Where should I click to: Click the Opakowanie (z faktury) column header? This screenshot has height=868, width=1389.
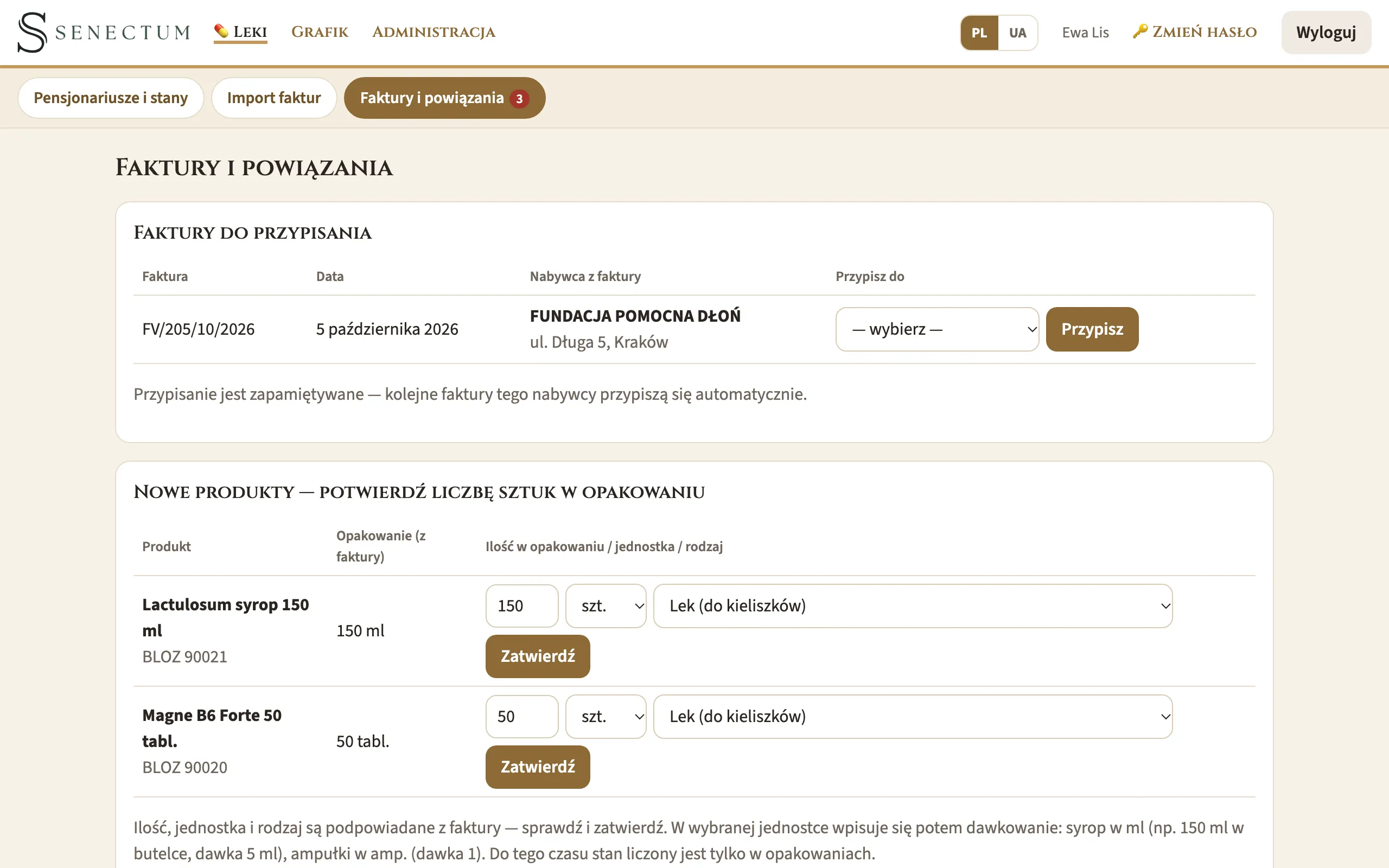[x=380, y=546]
